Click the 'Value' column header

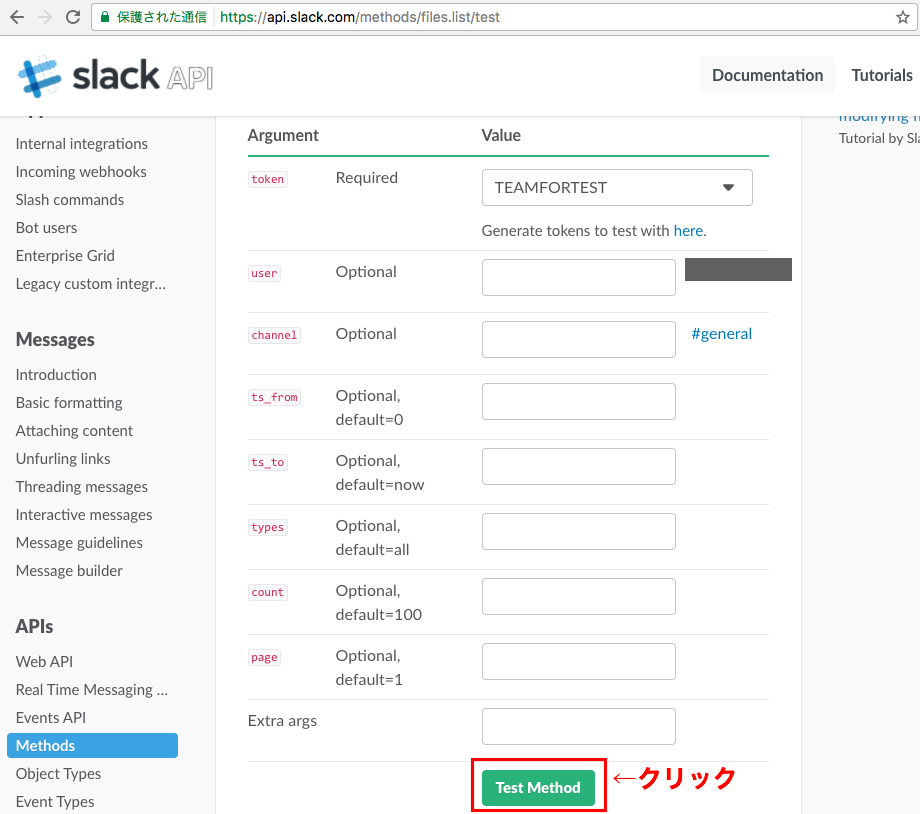pos(501,136)
